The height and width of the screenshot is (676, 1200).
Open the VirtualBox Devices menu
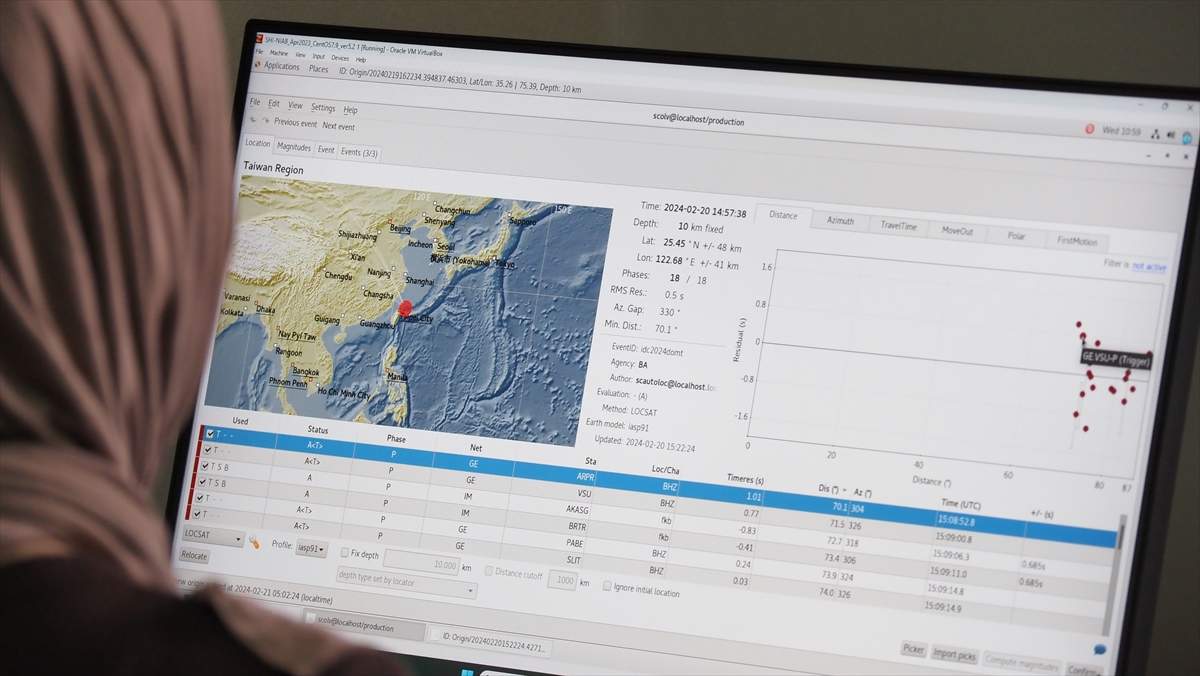pos(340,58)
